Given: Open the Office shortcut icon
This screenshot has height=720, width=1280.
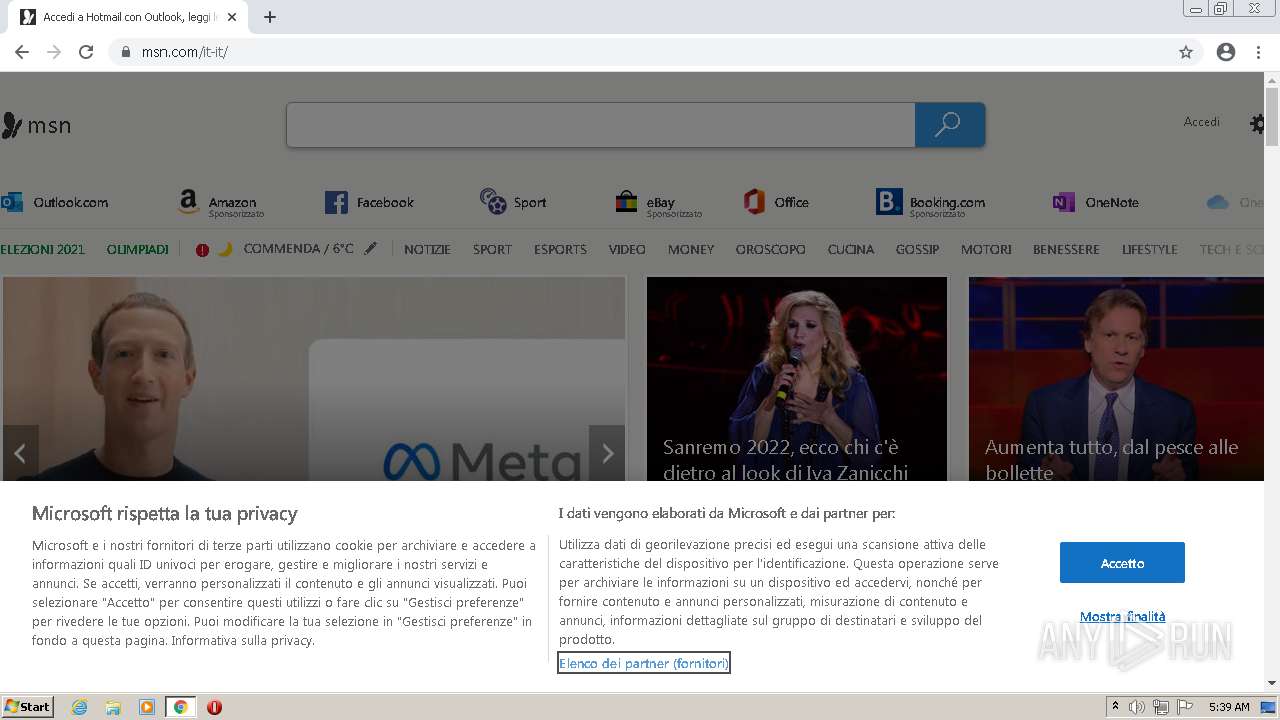Looking at the screenshot, I should pos(754,202).
